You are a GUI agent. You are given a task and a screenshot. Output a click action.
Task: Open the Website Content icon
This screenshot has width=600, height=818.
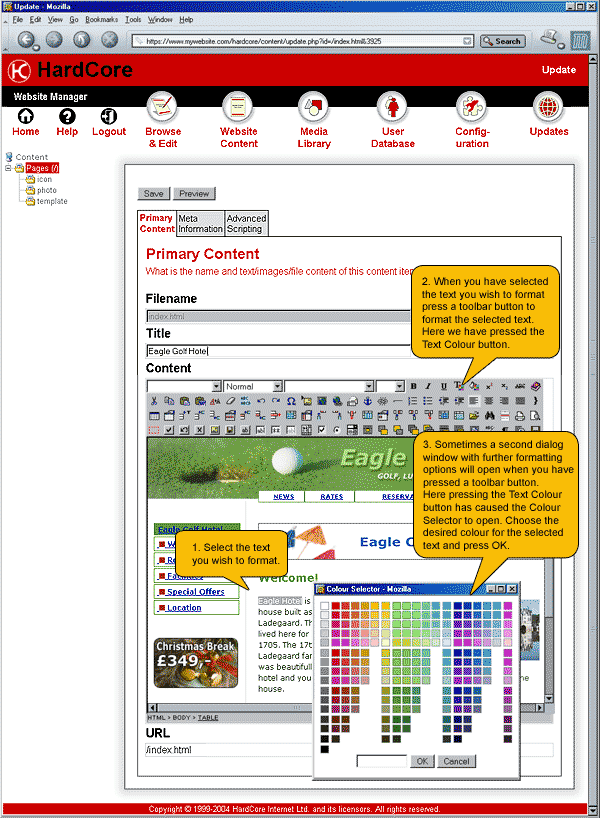click(238, 107)
